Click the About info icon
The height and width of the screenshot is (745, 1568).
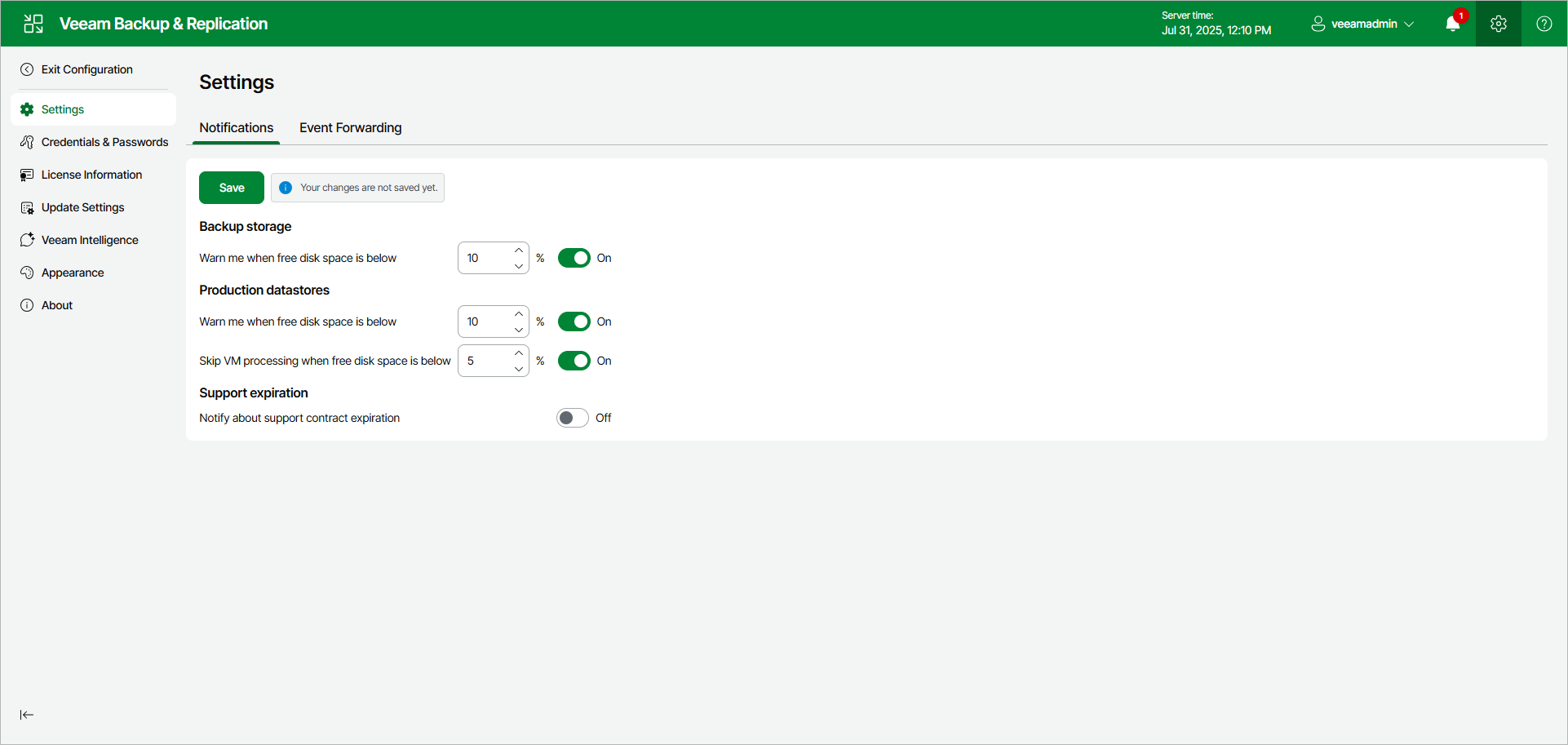27,305
